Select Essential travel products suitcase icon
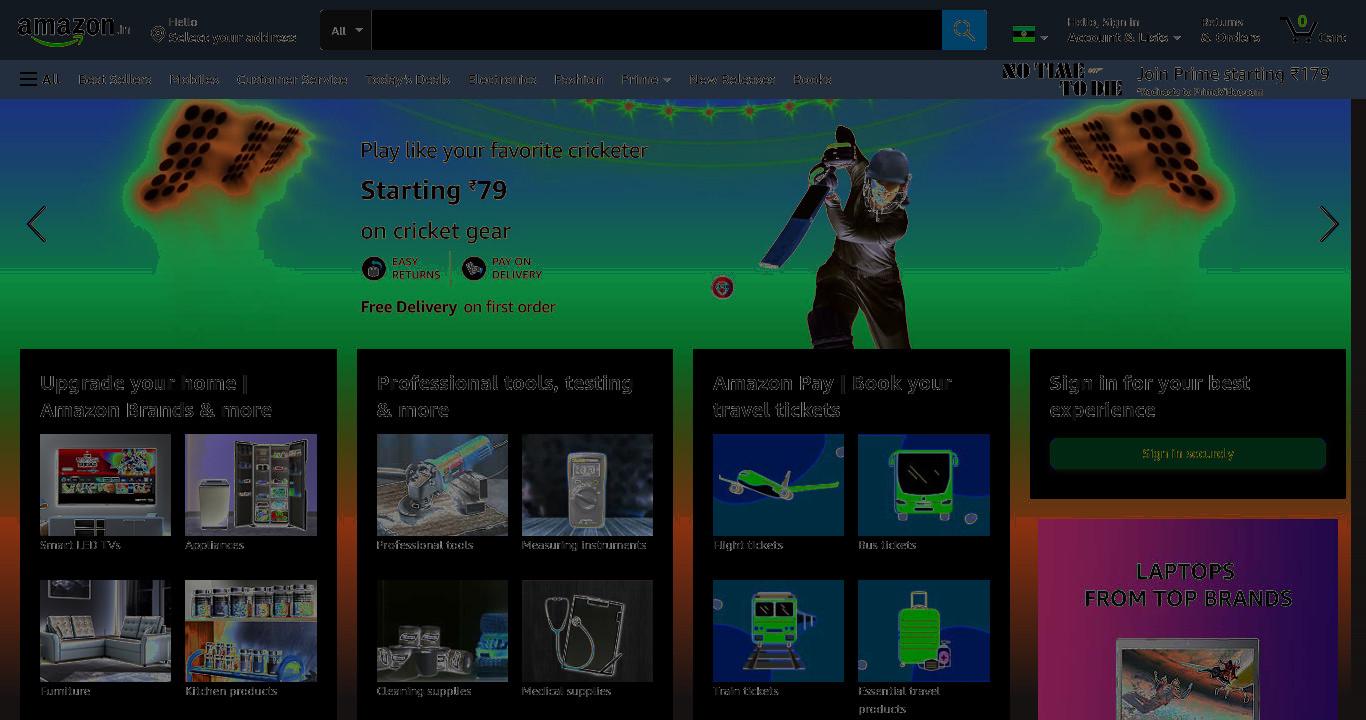This screenshot has width=1366, height=720. [924, 631]
